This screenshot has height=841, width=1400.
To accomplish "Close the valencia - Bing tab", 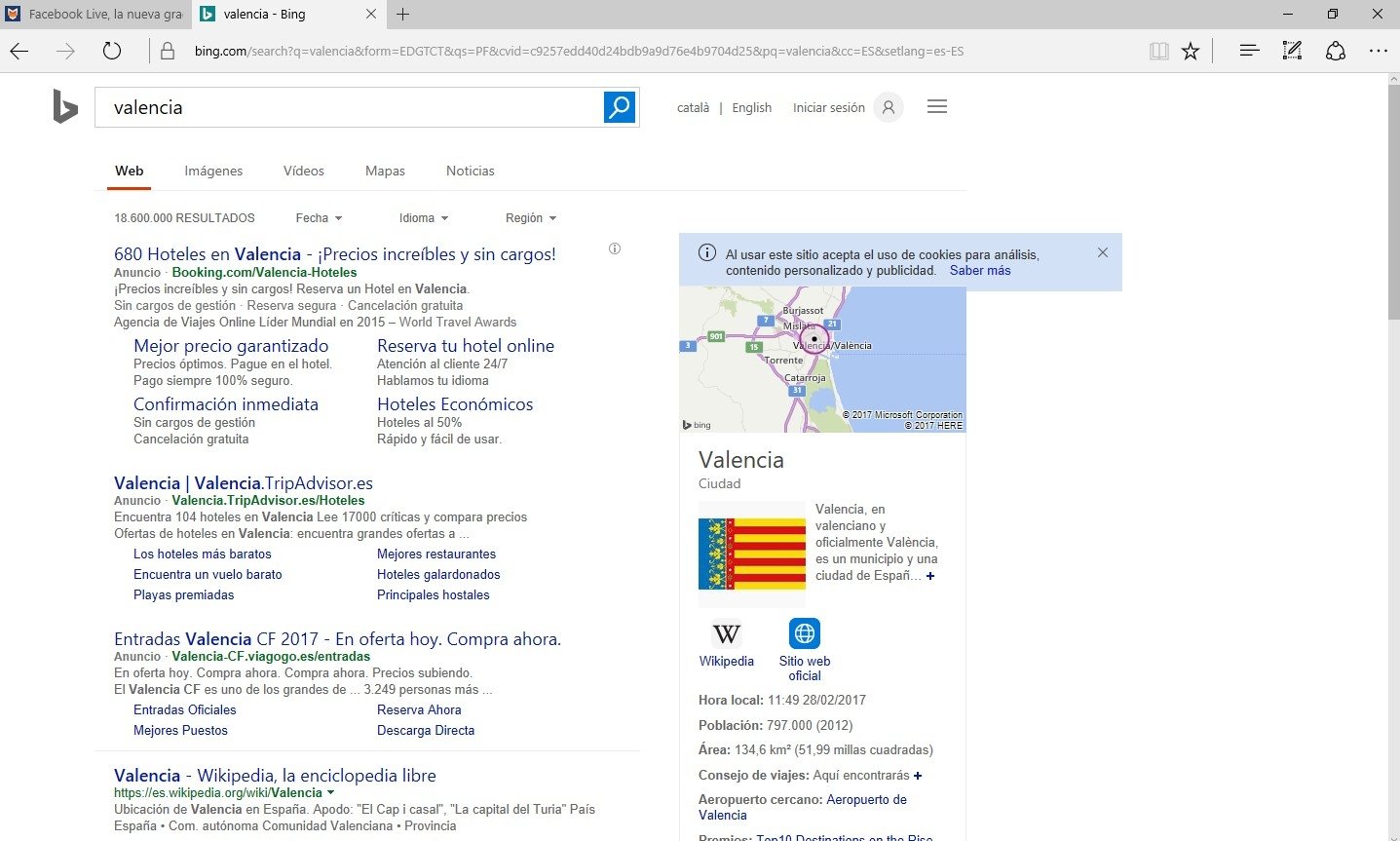I will click(371, 14).
